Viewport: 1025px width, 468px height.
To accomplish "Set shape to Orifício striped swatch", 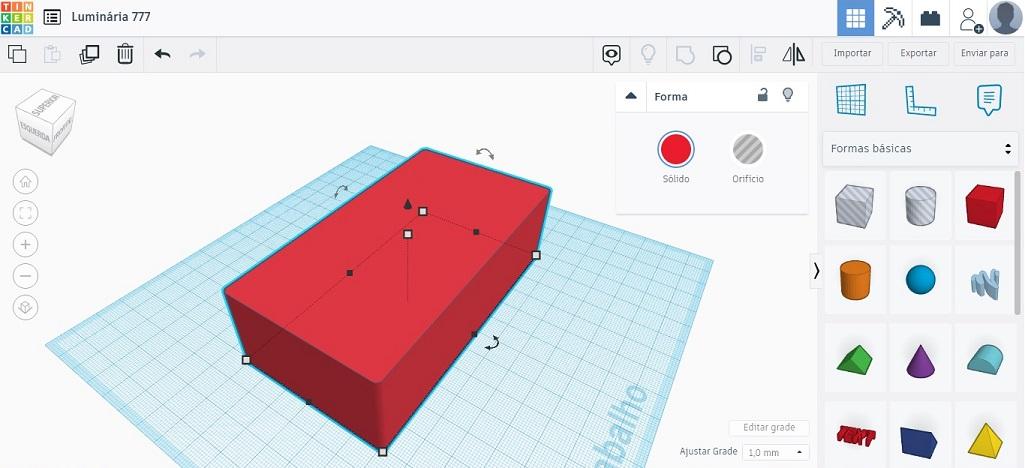I will 748,149.
